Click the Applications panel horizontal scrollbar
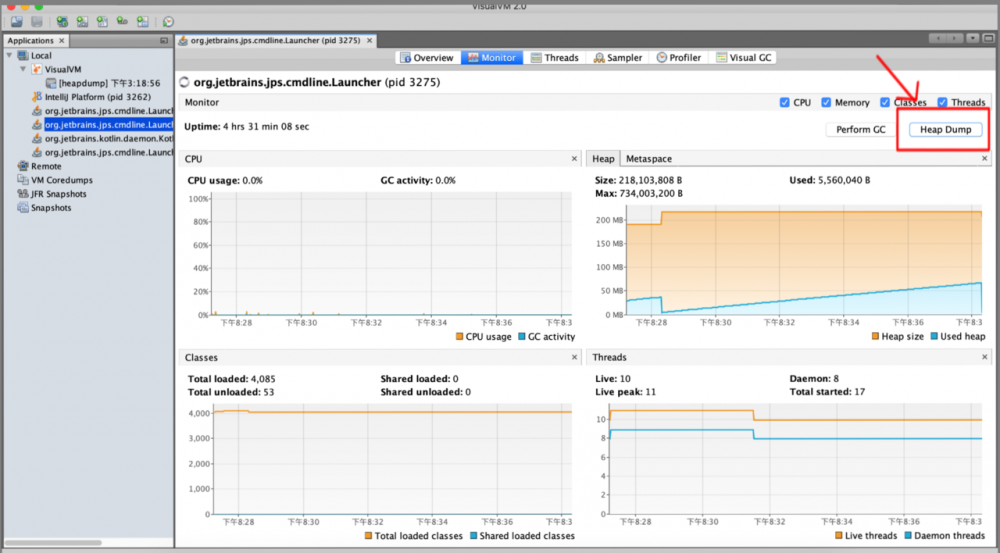The width and height of the screenshot is (1000, 553). pos(52,543)
